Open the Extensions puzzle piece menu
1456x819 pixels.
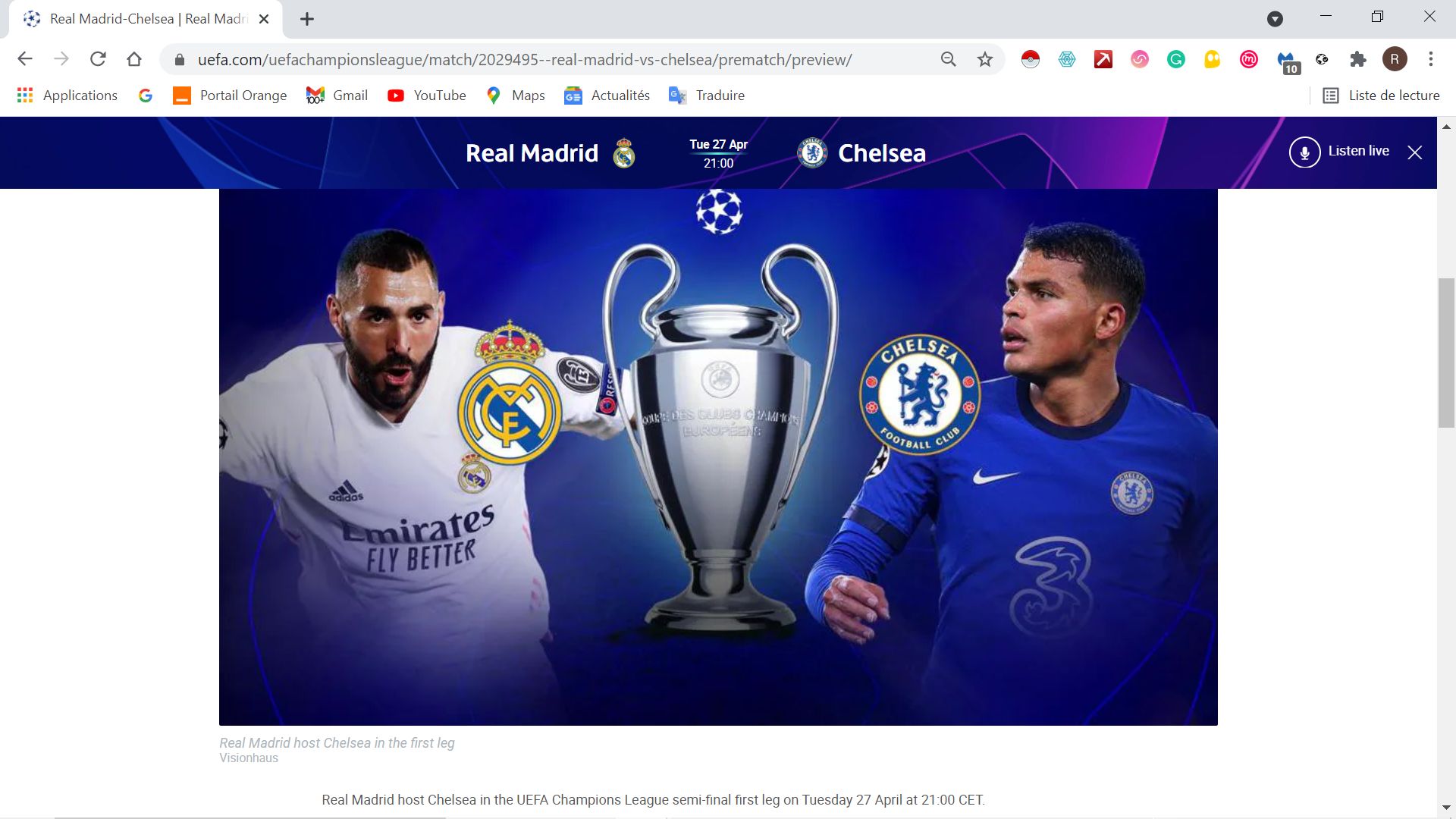tap(1358, 59)
